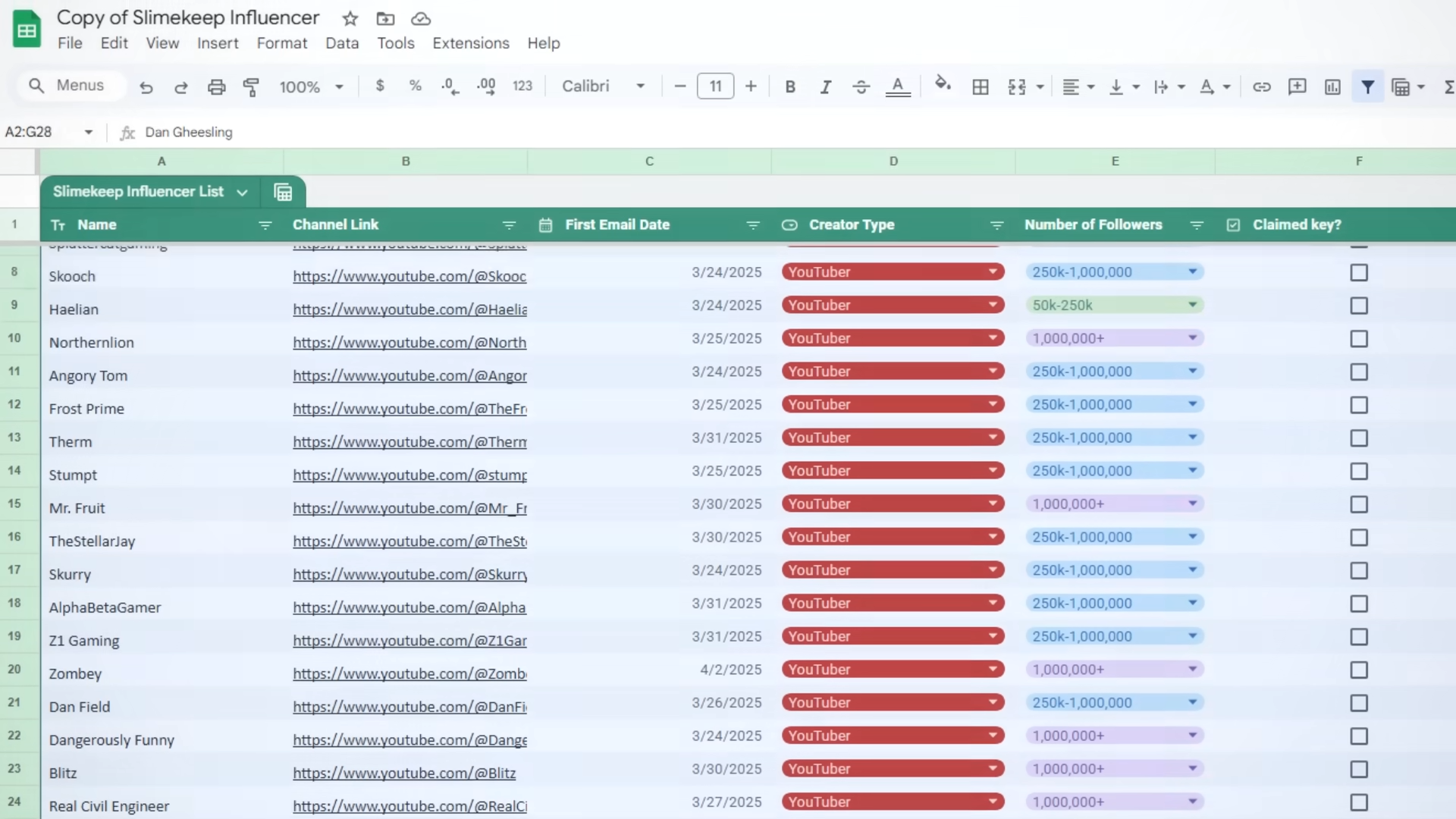
Task: Apply strikethrough formatting
Action: (x=861, y=86)
